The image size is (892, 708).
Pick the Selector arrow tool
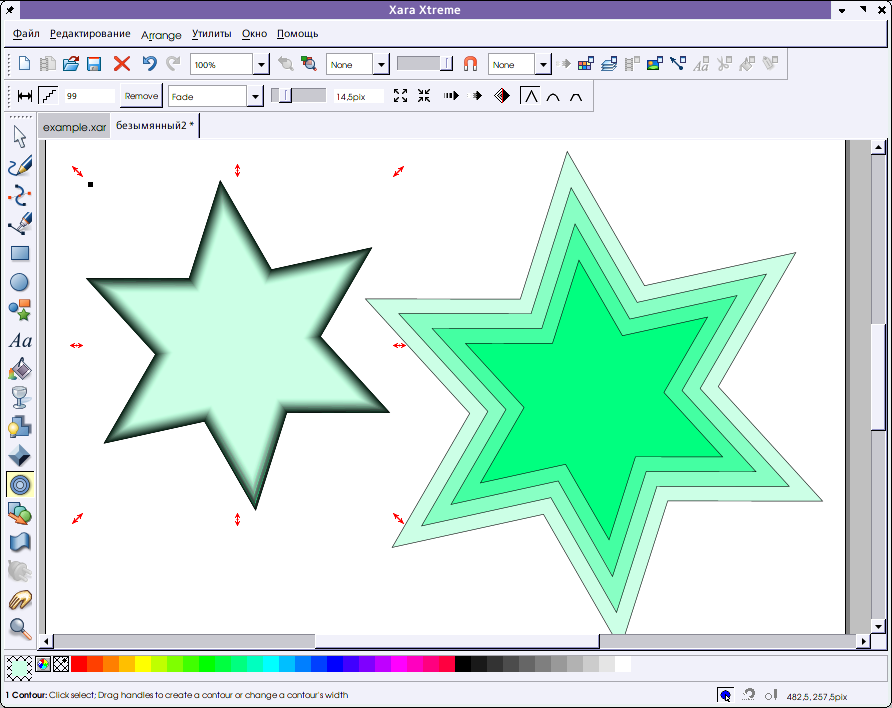click(20, 138)
